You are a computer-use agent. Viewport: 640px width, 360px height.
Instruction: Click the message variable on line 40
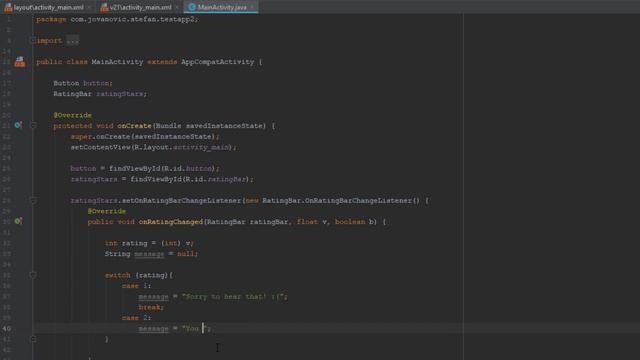coord(153,329)
